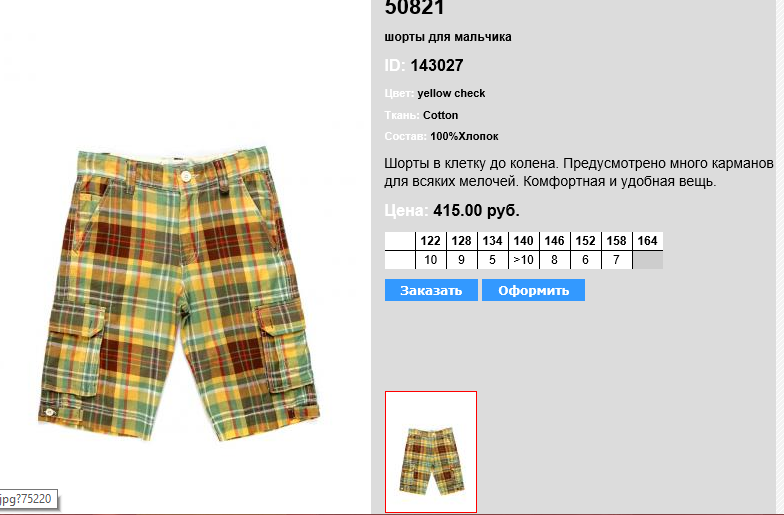The image size is (784, 515).
Task: Choose size 134 in the table
Action: click(492, 241)
